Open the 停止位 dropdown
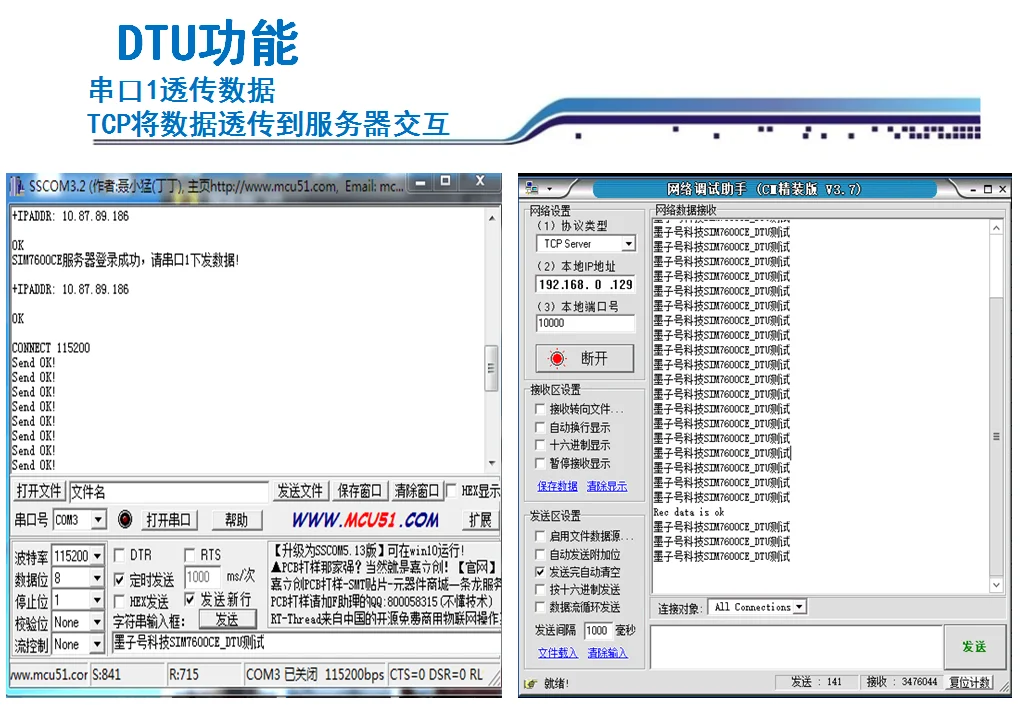The width and height of the screenshot is (1020, 718). pyautogui.click(x=98, y=600)
